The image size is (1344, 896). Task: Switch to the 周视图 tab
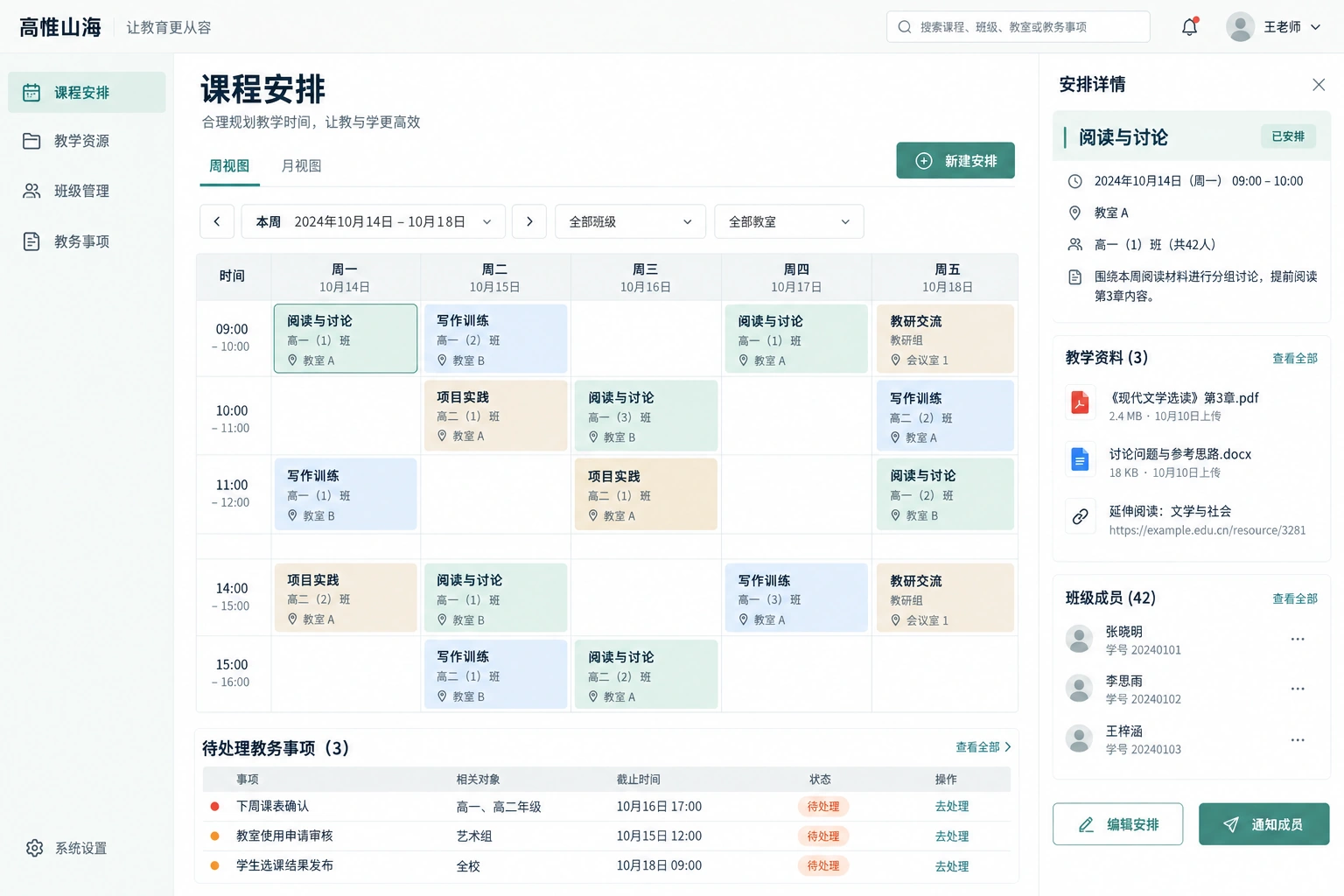pyautogui.click(x=229, y=166)
